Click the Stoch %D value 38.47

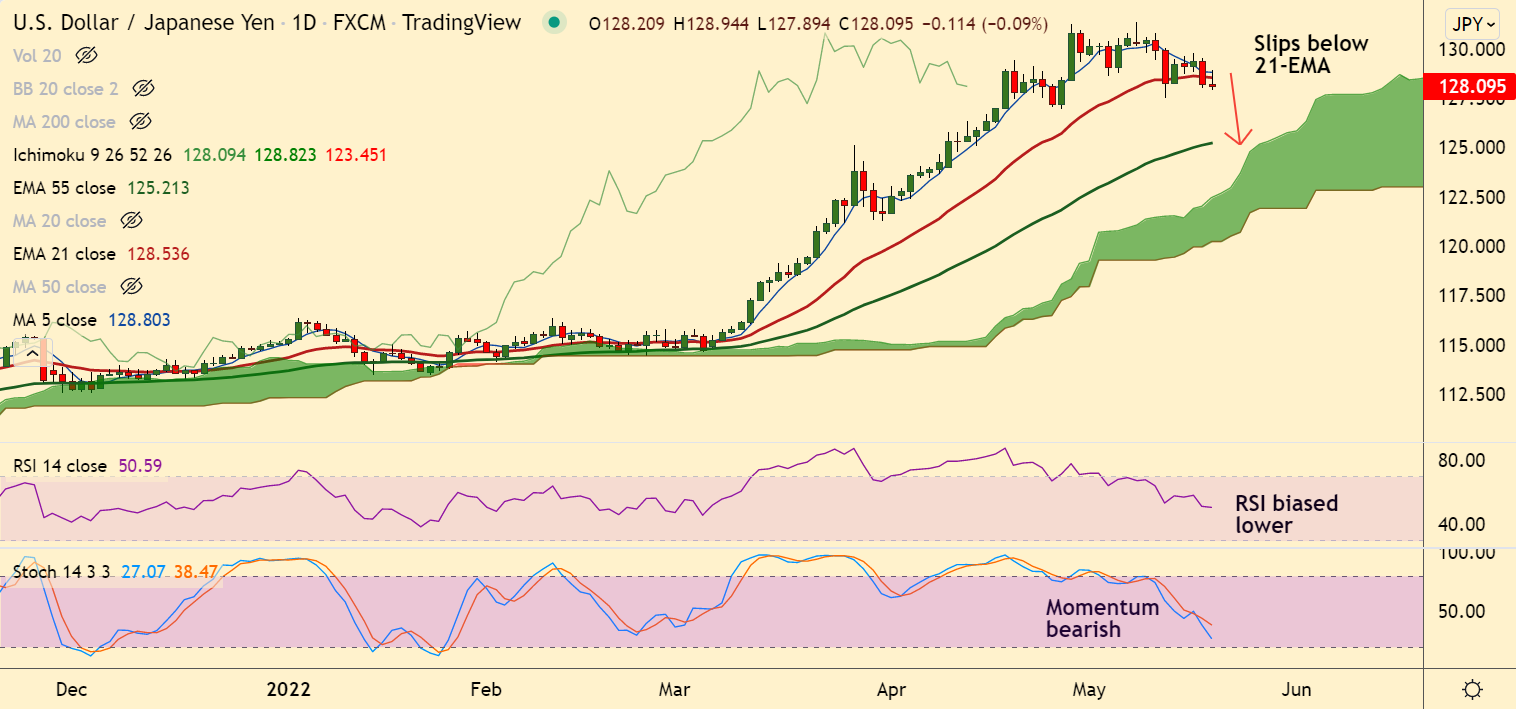(196, 572)
